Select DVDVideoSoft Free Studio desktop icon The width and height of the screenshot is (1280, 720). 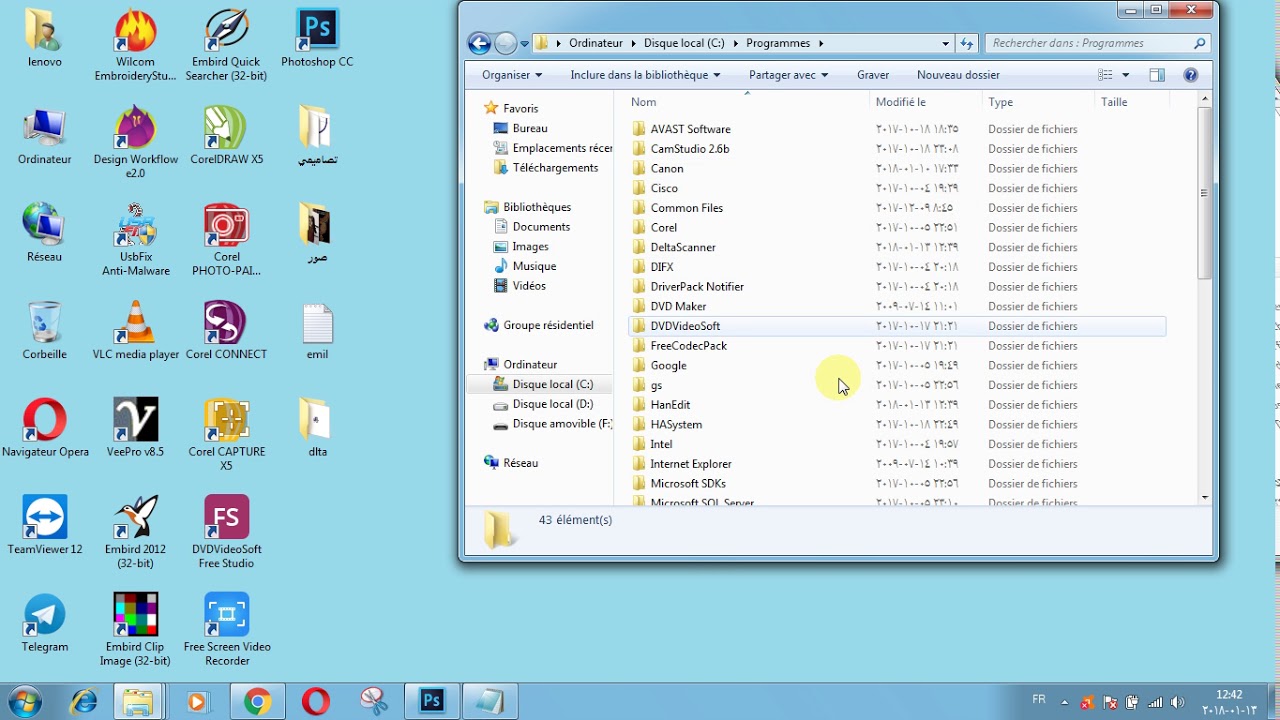tap(227, 532)
